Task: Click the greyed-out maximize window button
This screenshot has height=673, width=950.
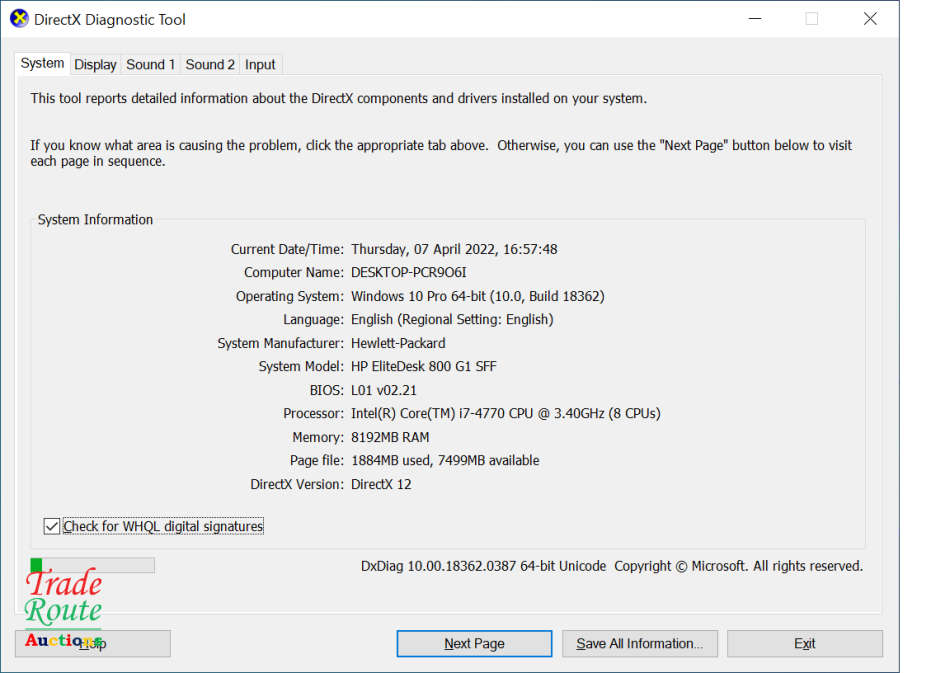Action: [811, 19]
